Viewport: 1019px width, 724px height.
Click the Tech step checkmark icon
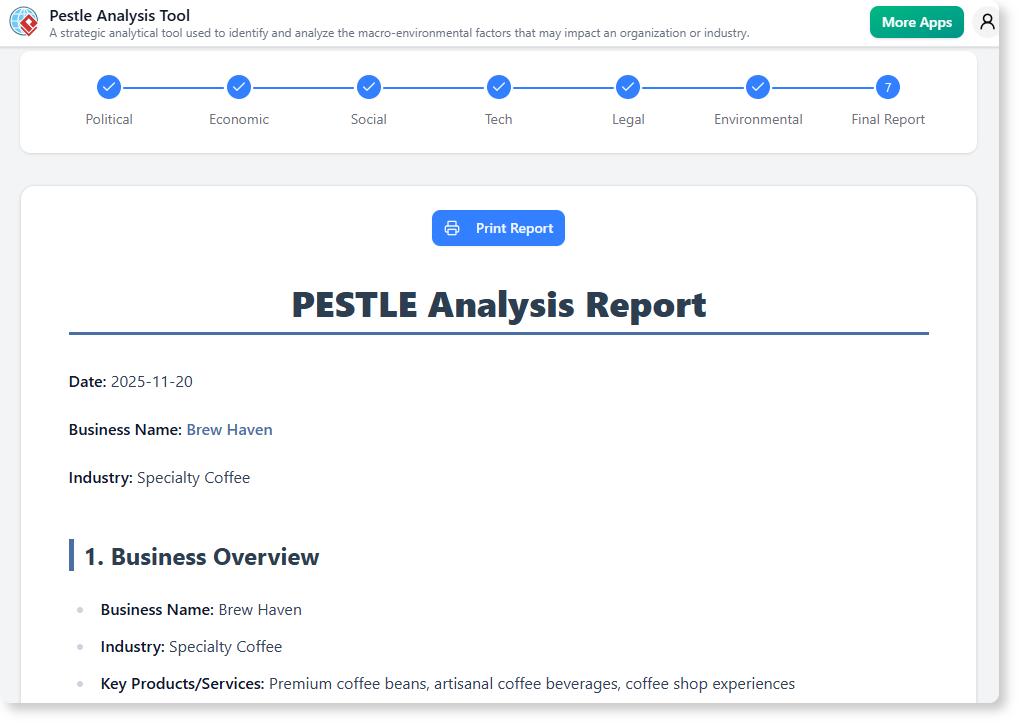coord(498,87)
